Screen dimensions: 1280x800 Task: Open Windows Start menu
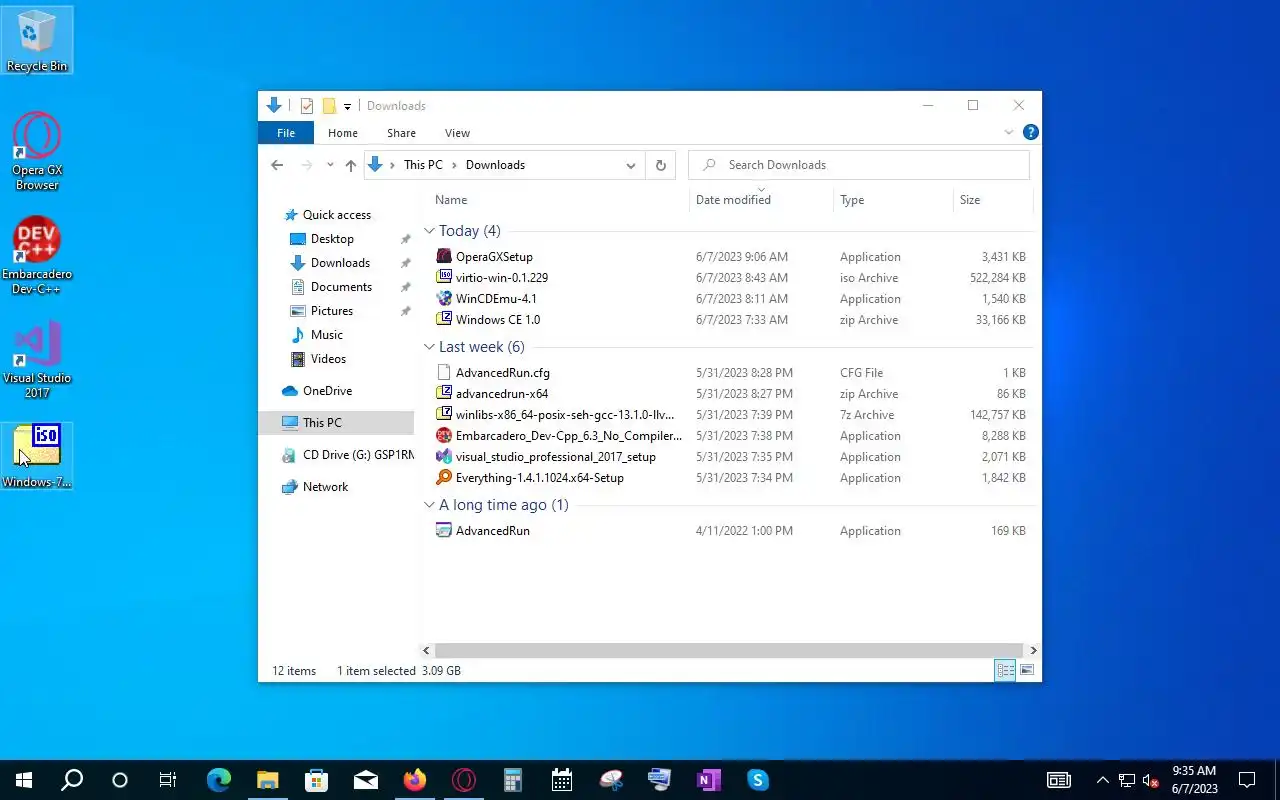tap(24, 780)
